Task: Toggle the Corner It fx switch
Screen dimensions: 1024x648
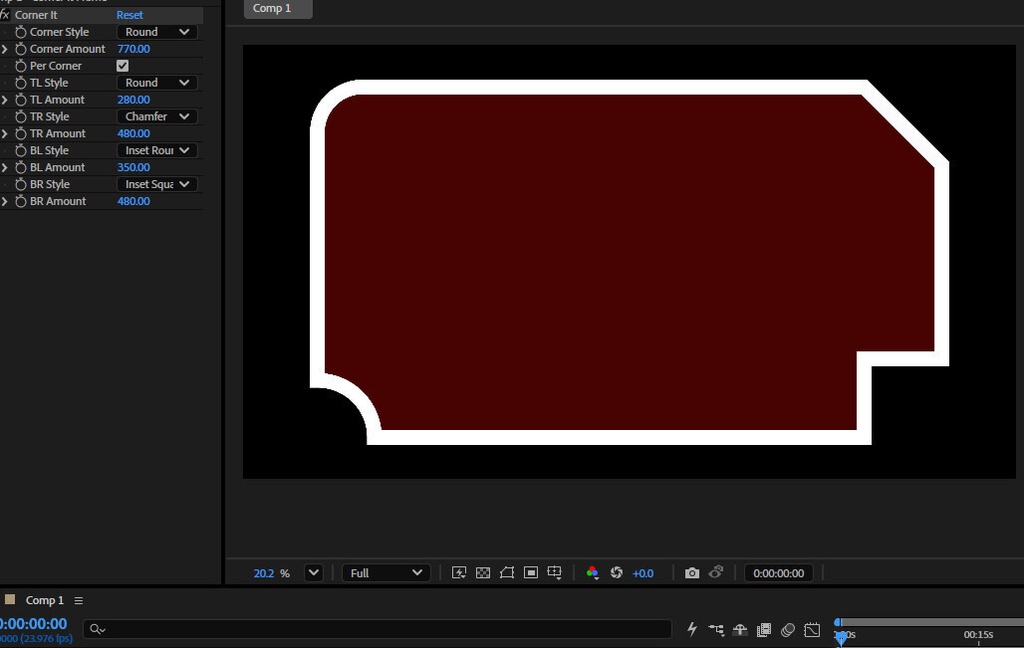Action: (4, 14)
